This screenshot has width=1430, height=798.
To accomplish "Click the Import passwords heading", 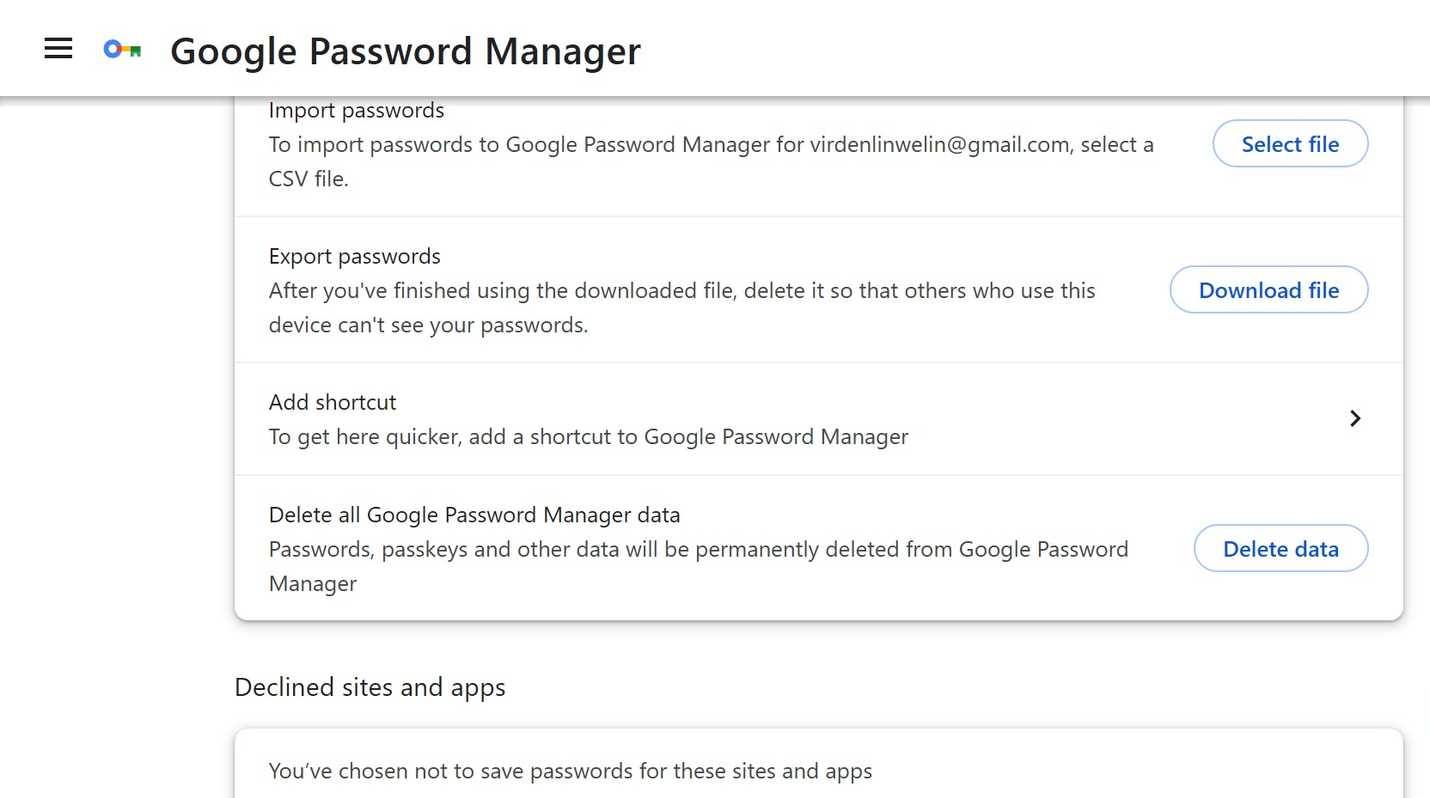I will point(356,110).
